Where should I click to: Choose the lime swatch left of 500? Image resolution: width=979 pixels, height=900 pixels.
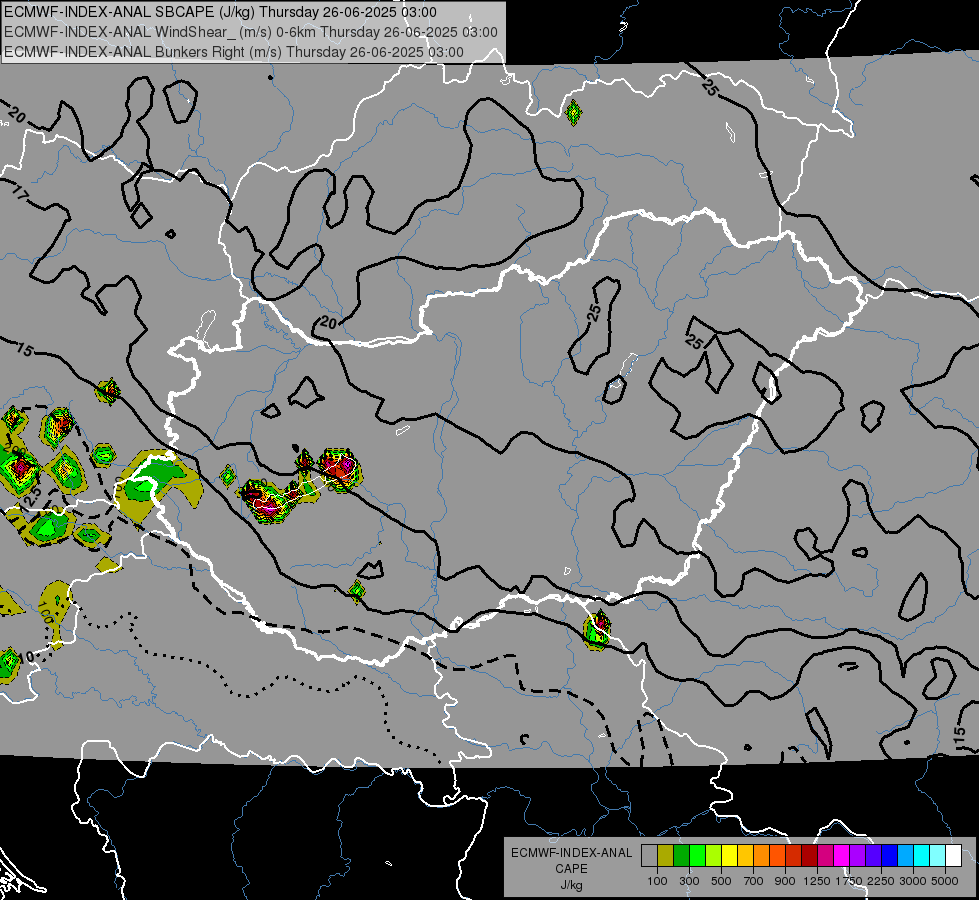point(714,855)
